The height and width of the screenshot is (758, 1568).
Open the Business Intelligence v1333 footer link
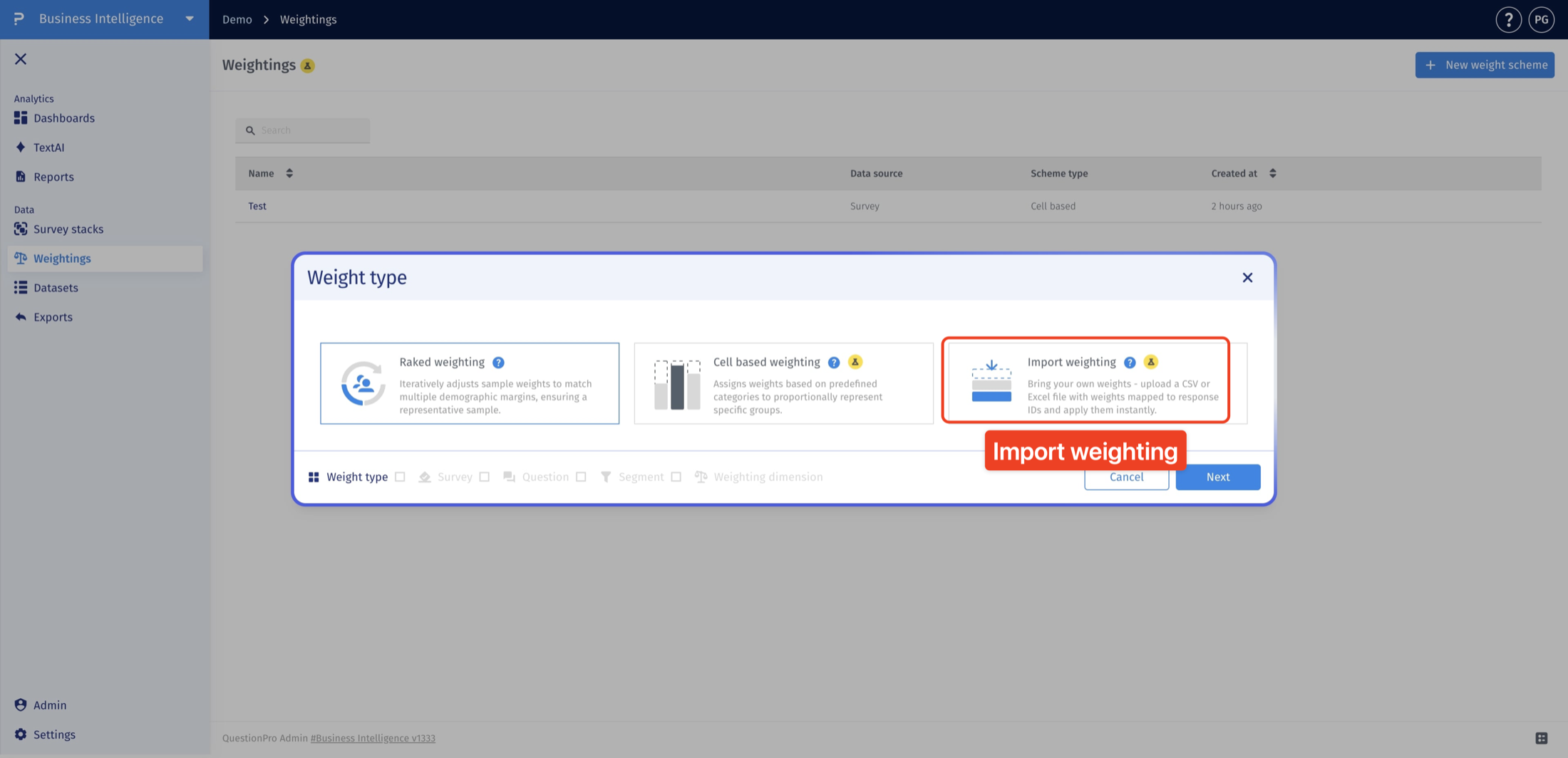pyautogui.click(x=373, y=738)
